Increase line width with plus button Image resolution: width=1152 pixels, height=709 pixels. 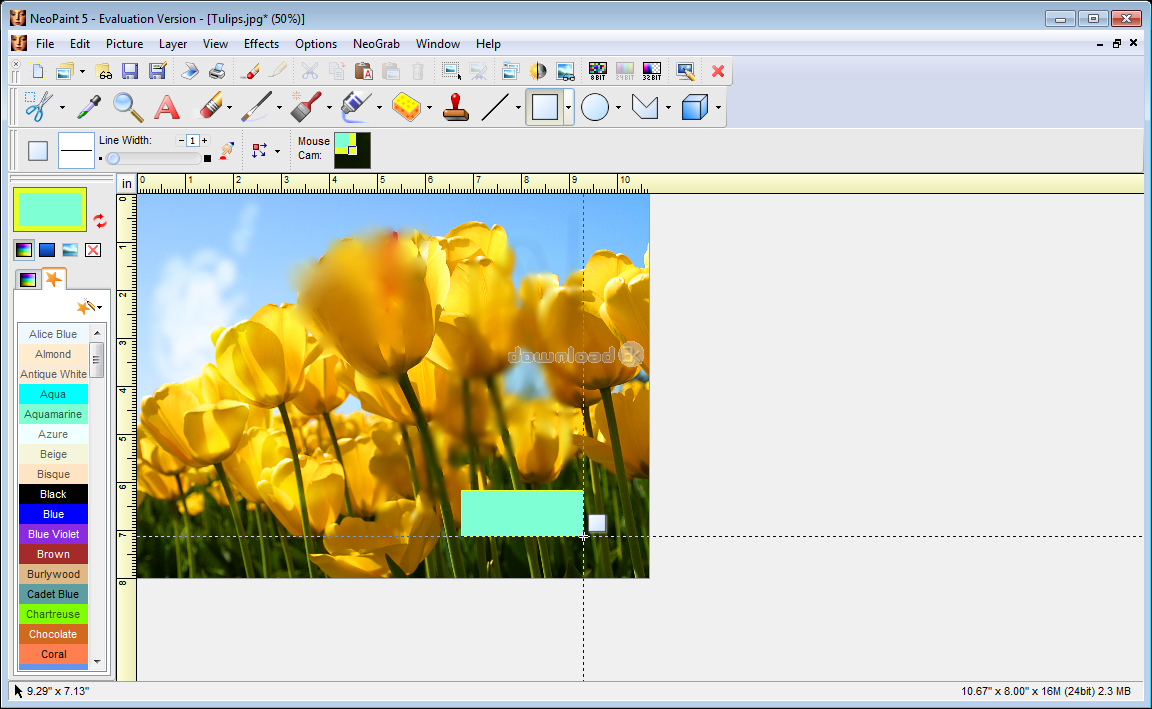pyautogui.click(x=204, y=141)
